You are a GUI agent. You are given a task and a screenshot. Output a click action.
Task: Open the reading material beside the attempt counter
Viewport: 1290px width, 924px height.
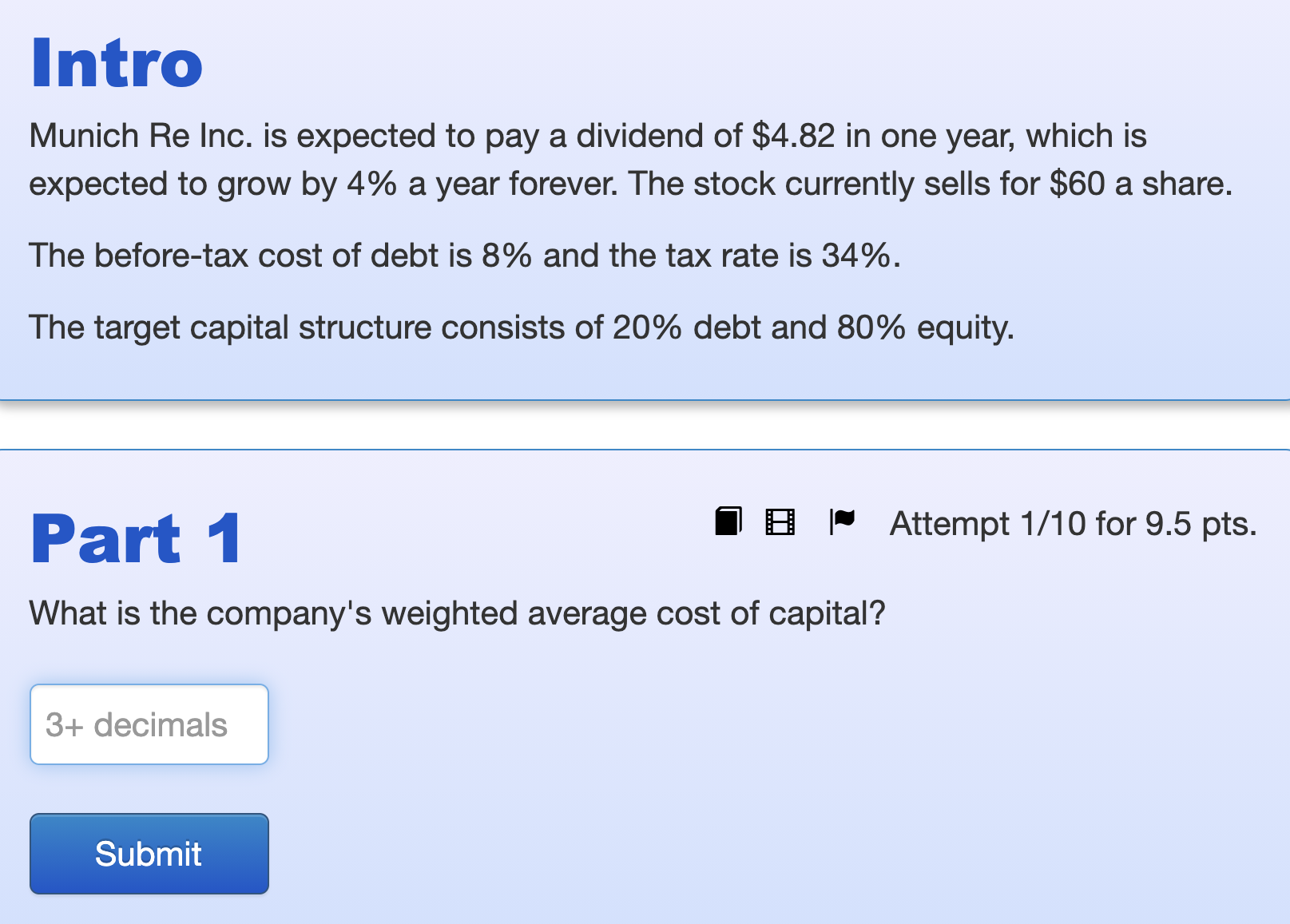tap(727, 522)
